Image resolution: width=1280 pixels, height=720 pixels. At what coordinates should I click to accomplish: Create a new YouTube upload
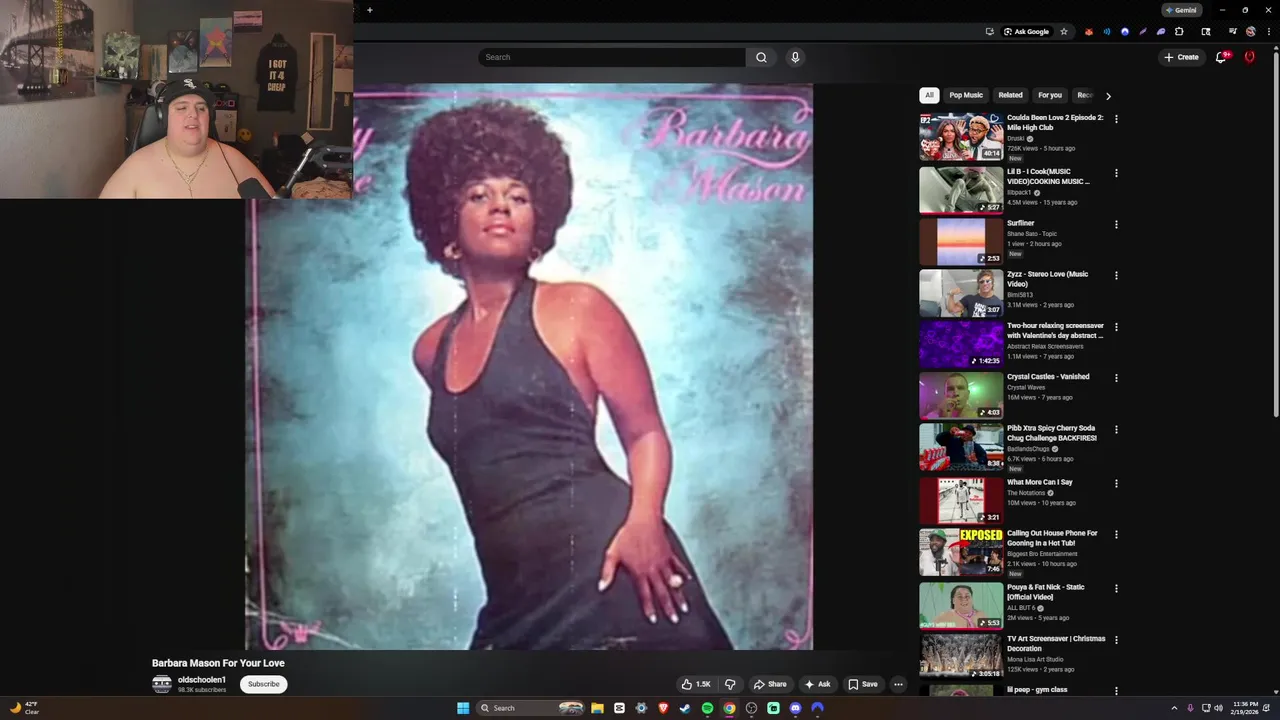(x=1181, y=57)
